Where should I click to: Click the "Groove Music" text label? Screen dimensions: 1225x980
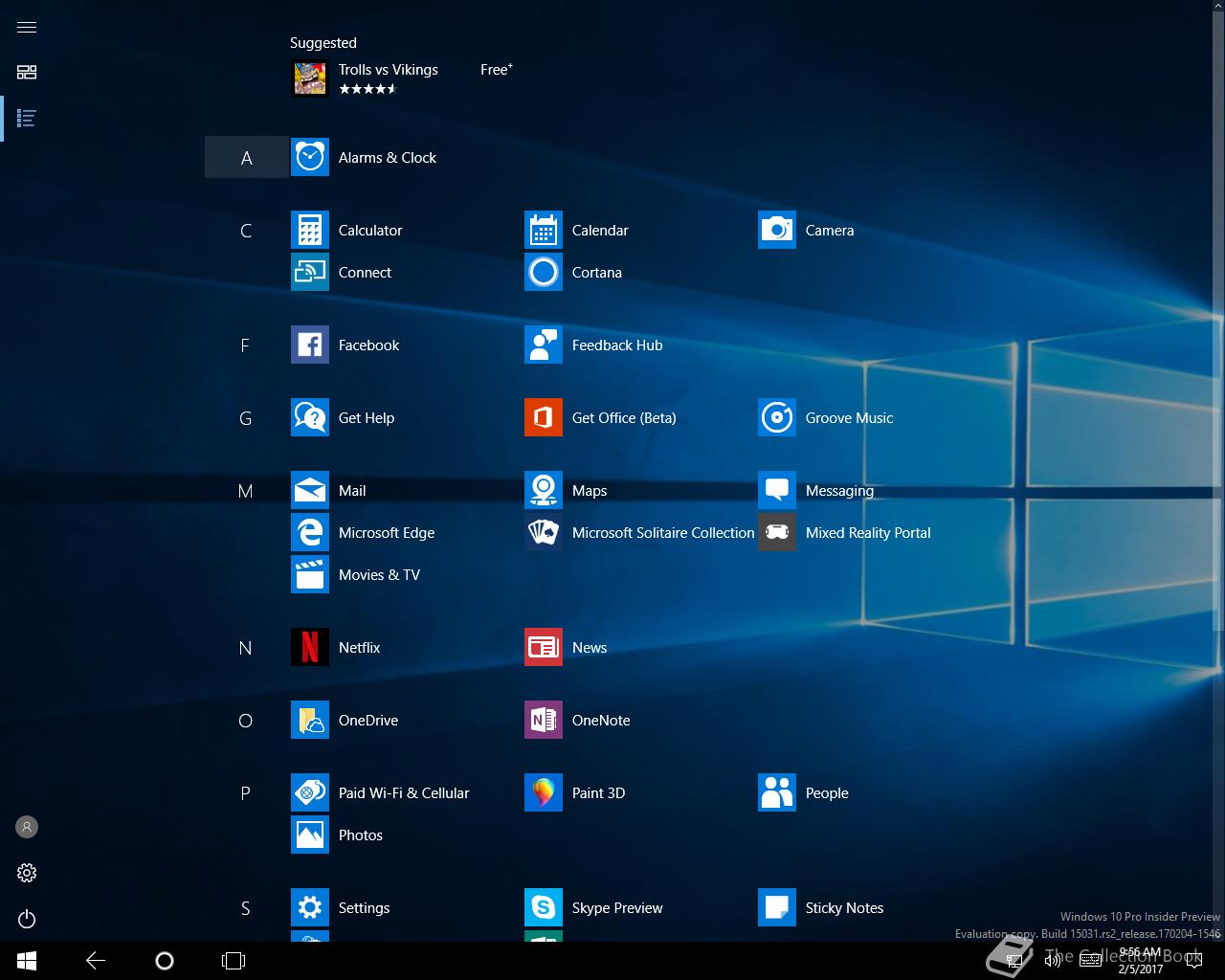point(849,418)
